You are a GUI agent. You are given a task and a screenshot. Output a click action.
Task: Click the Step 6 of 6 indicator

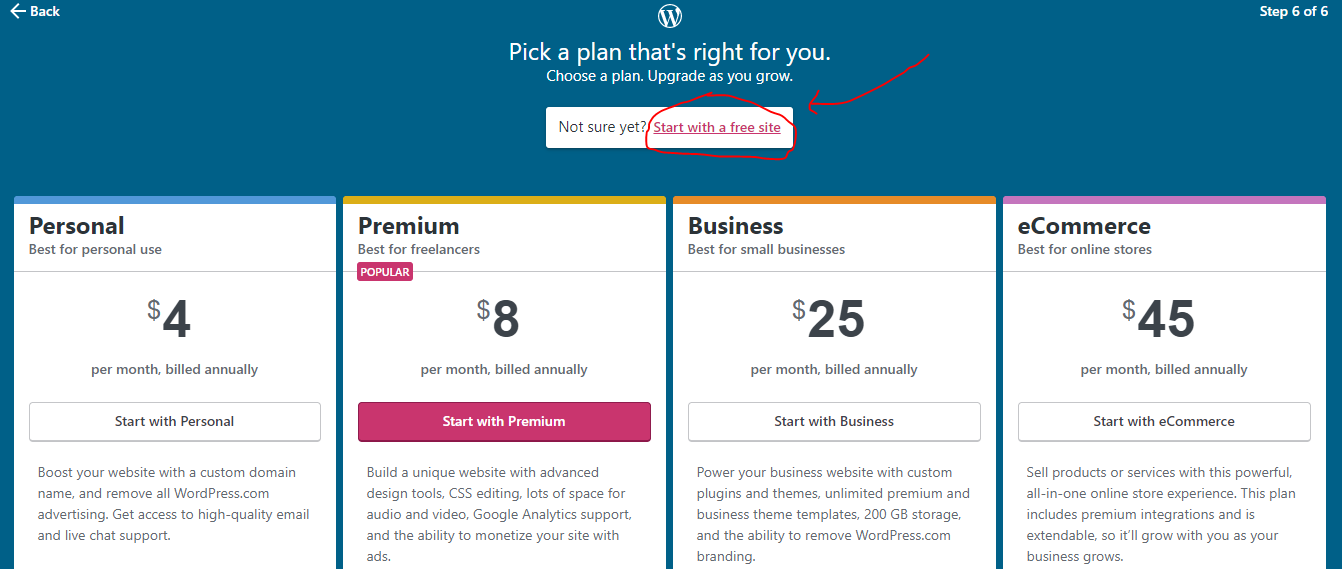pyautogui.click(x=1294, y=12)
